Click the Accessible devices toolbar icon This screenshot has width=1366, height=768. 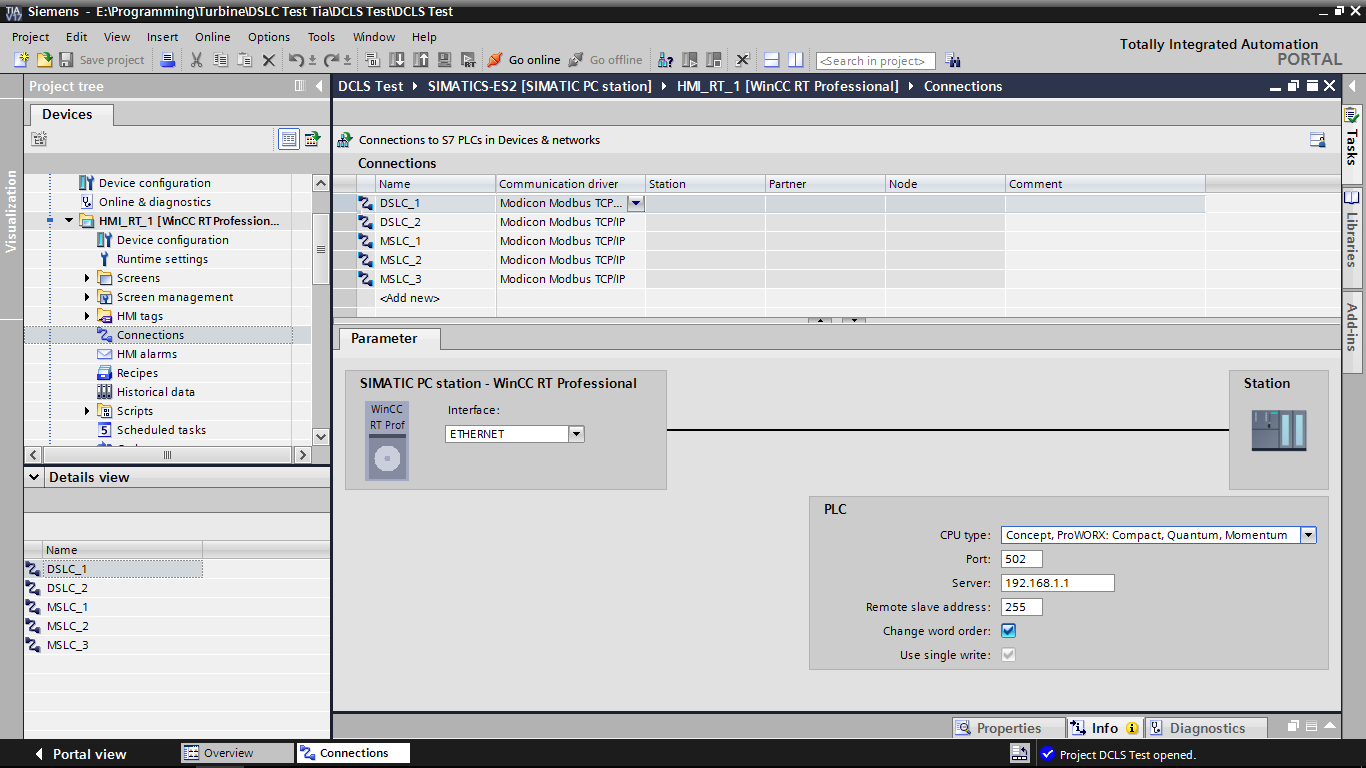click(x=665, y=60)
